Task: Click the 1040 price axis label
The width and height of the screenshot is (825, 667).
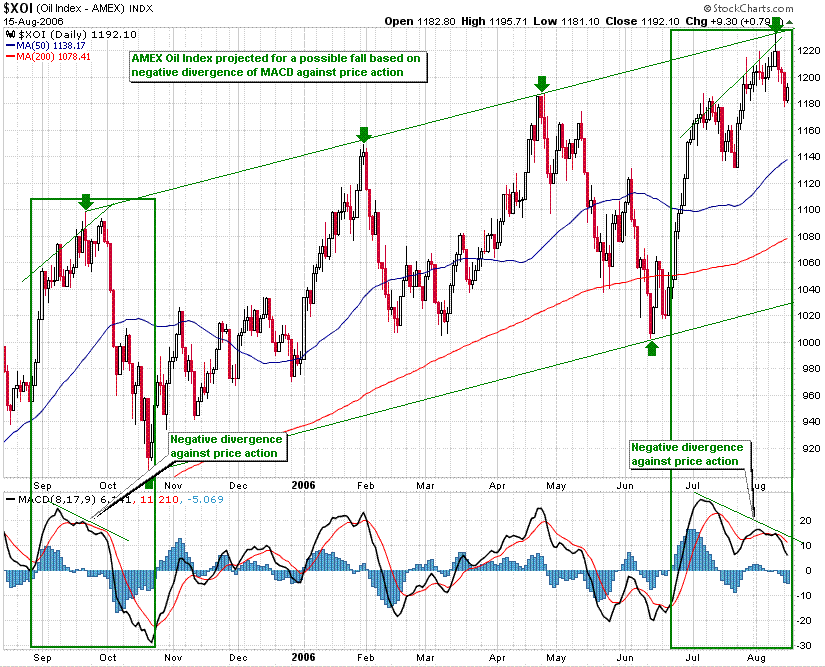Action: click(x=809, y=289)
